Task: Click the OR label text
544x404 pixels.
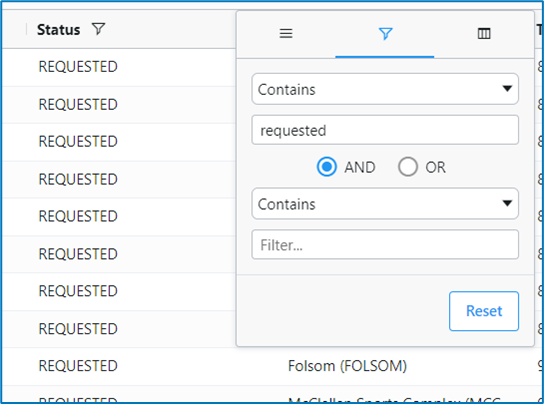Action: [x=435, y=168]
